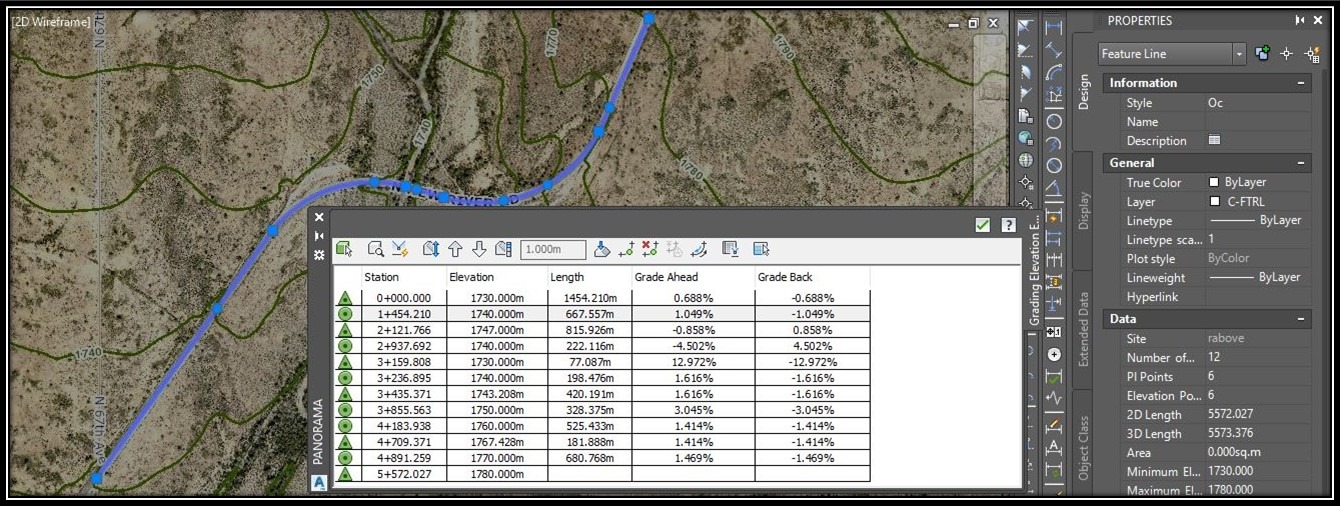Click the Layer C-FTRL color swatch
This screenshot has height=506, width=1340.
coord(1214,202)
